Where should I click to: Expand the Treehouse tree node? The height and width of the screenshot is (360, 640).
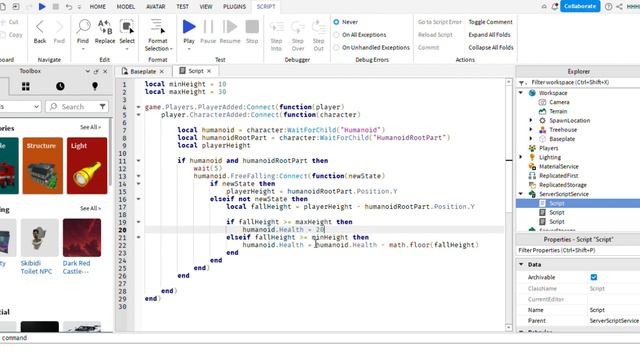pyautogui.click(x=531, y=130)
